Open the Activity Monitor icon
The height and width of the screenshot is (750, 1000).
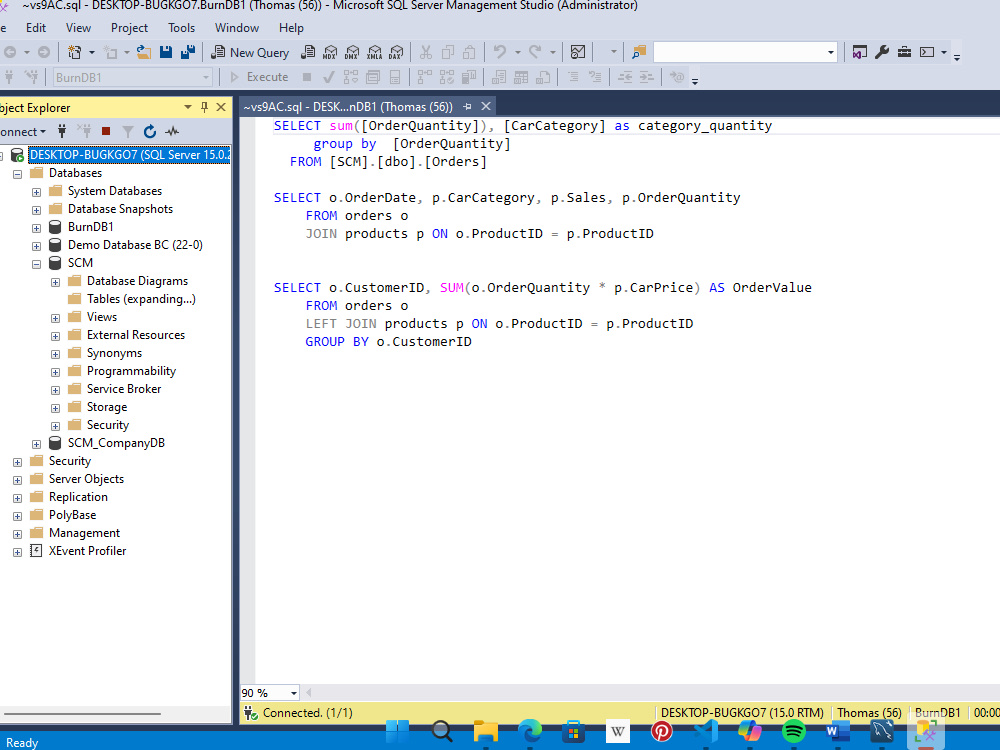point(578,52)
